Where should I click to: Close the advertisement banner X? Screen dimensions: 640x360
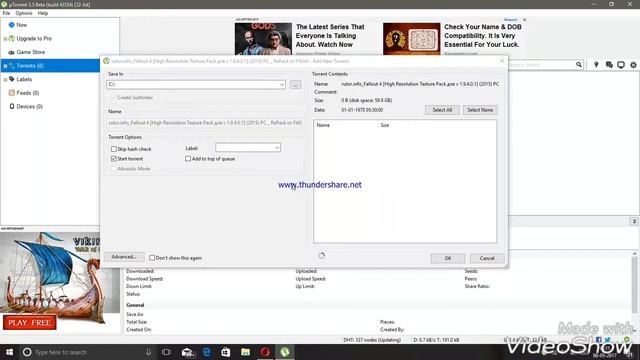pos(524,20)
